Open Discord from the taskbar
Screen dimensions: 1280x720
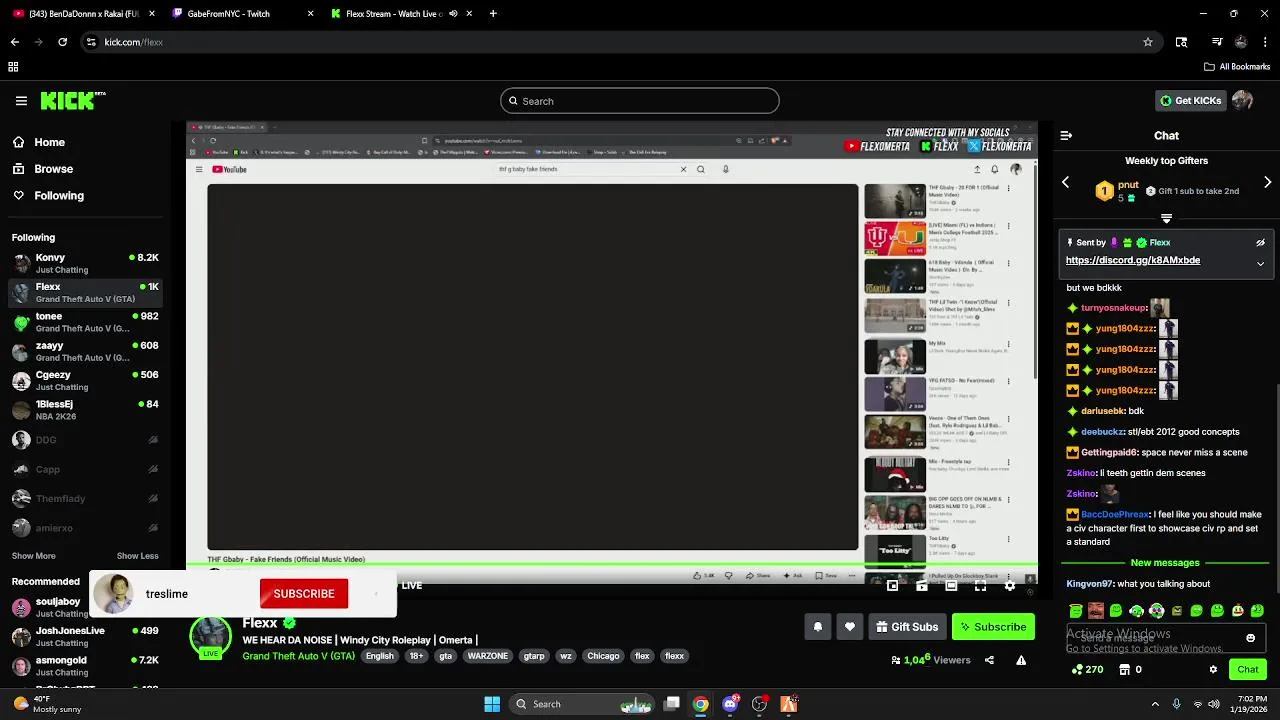(x=730, y=704)
